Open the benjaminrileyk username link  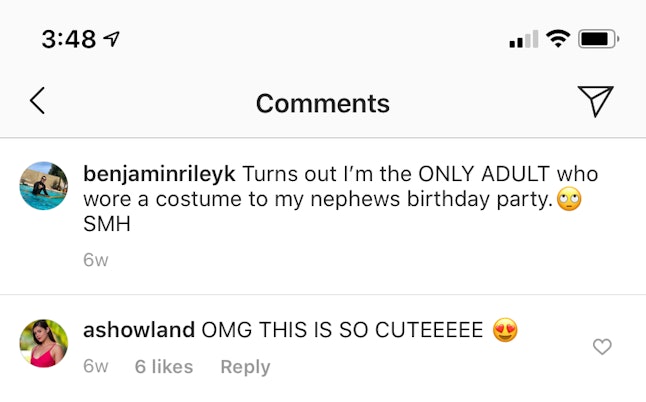pyautogui.click(x=159, y=173)
